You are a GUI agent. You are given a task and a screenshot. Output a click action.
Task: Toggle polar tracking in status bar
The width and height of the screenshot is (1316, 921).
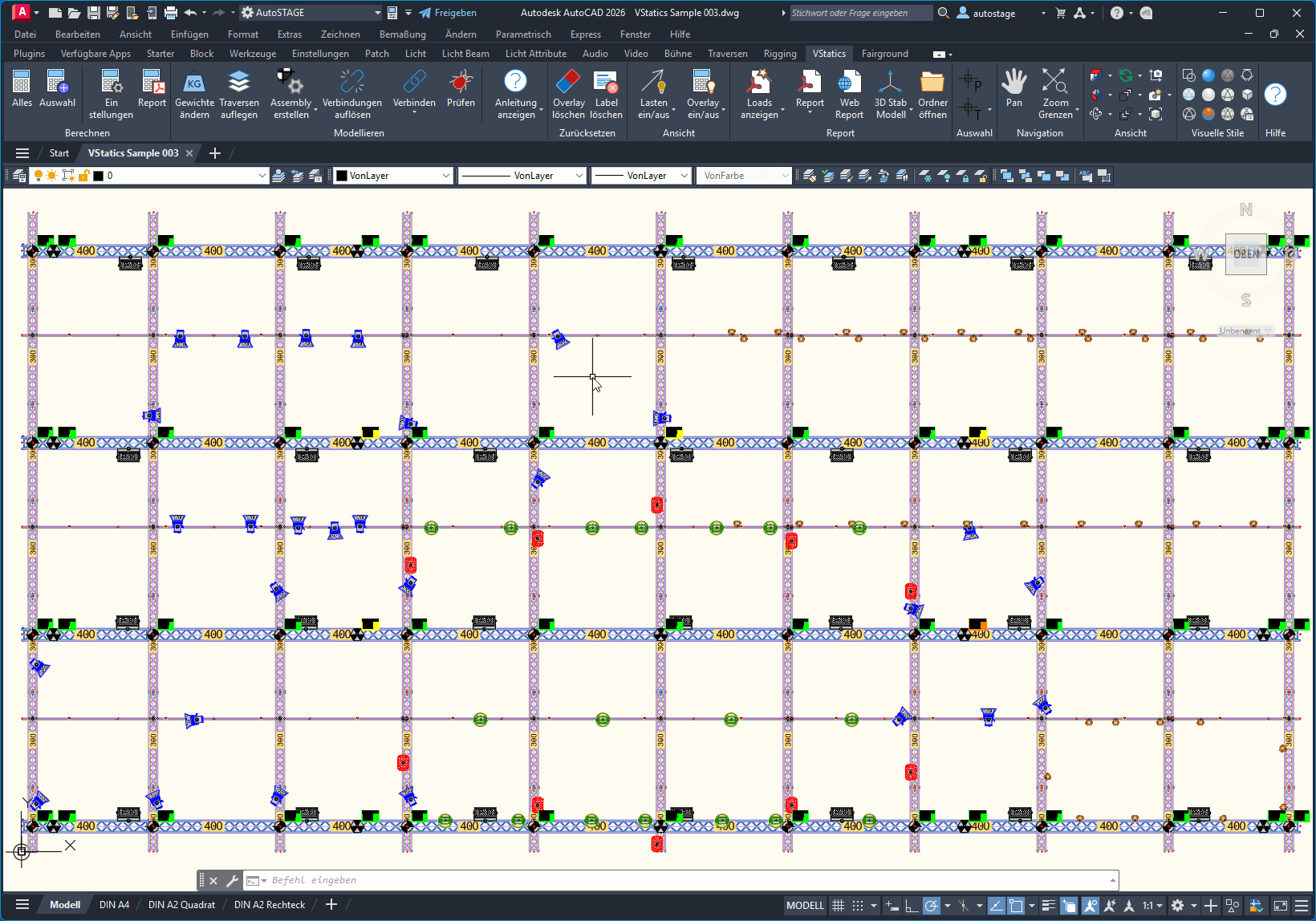click(x=931, y=906)
